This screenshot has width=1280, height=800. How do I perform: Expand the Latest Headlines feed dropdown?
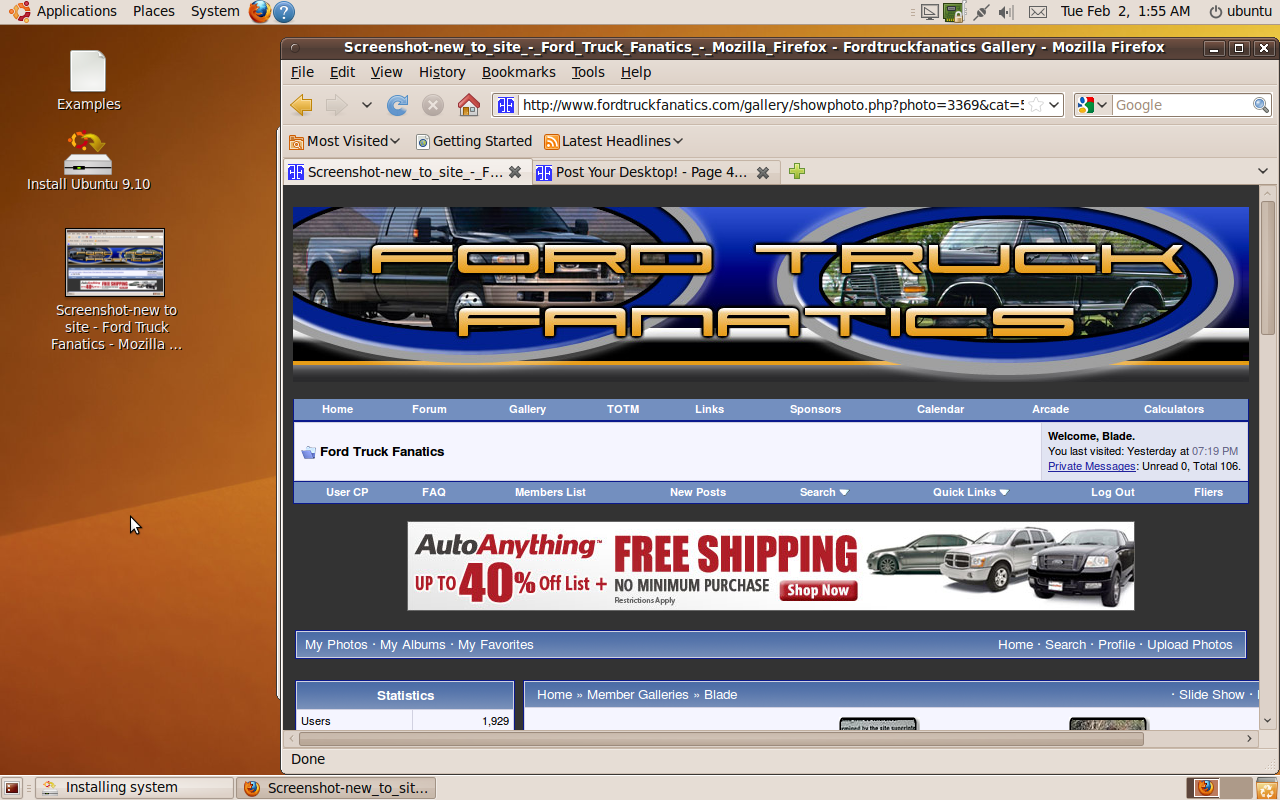614,141
